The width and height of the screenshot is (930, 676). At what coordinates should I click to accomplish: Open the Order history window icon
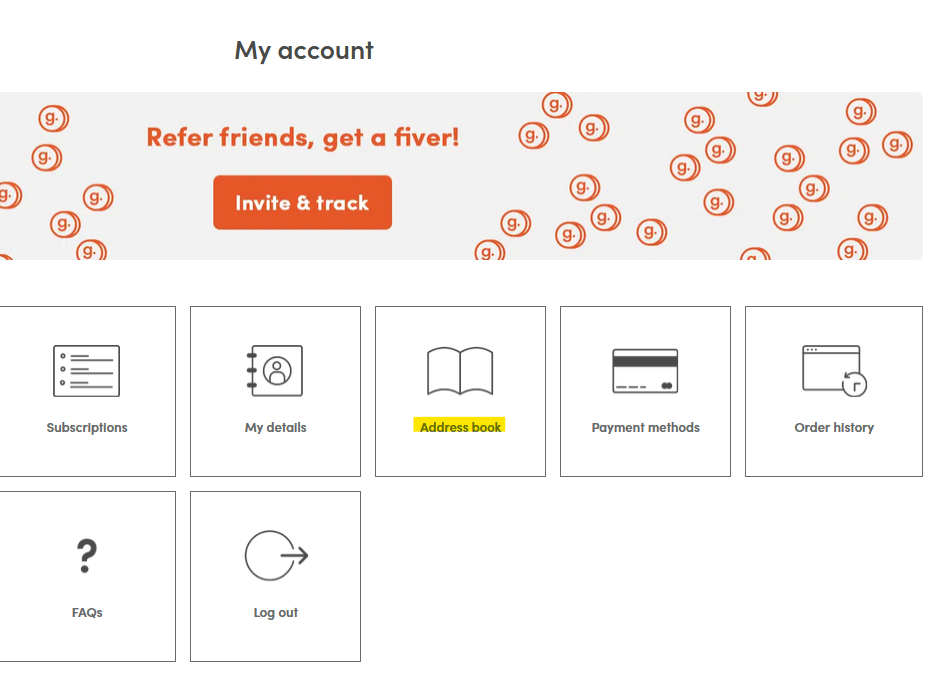(x=834, y=371)
